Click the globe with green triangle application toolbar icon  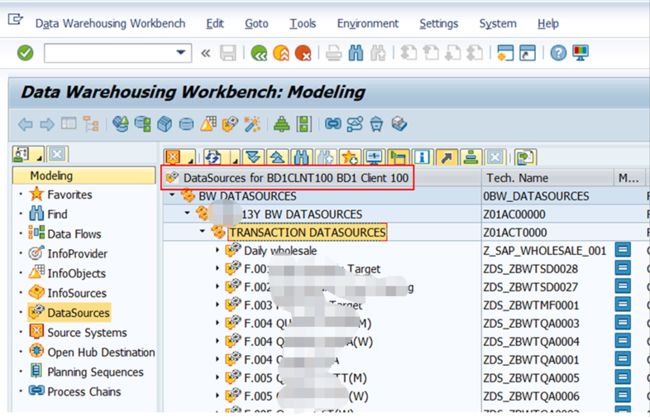[x=121, y=124]
